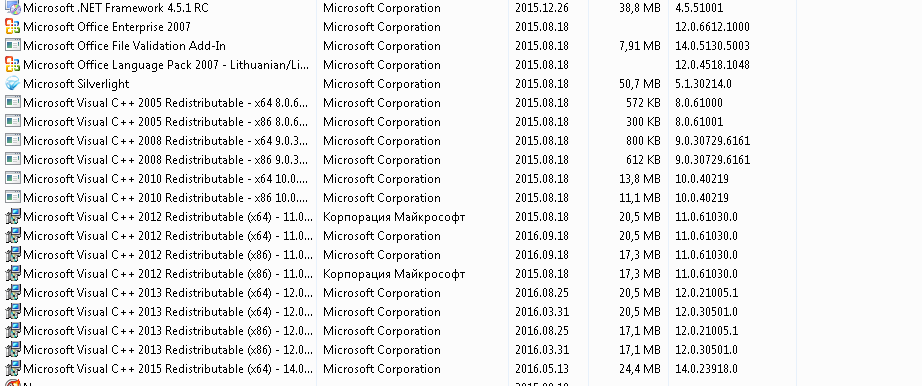
Task: Click Microsoft Visual C++ 2010 Redistributable x64 name
Action: pyautogui.click(x=166, y=179)
